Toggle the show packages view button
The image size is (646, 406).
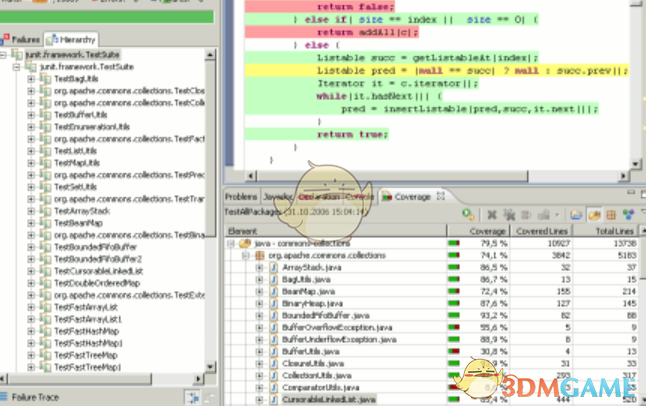[x=611, y=214]
